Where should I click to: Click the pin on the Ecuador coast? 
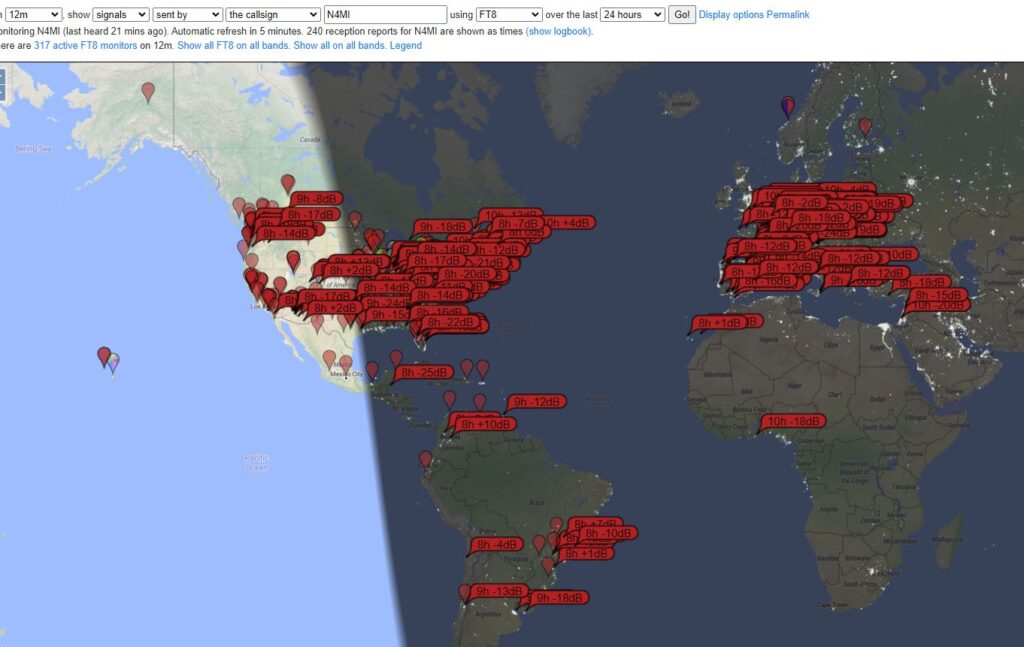coord(425,459)
